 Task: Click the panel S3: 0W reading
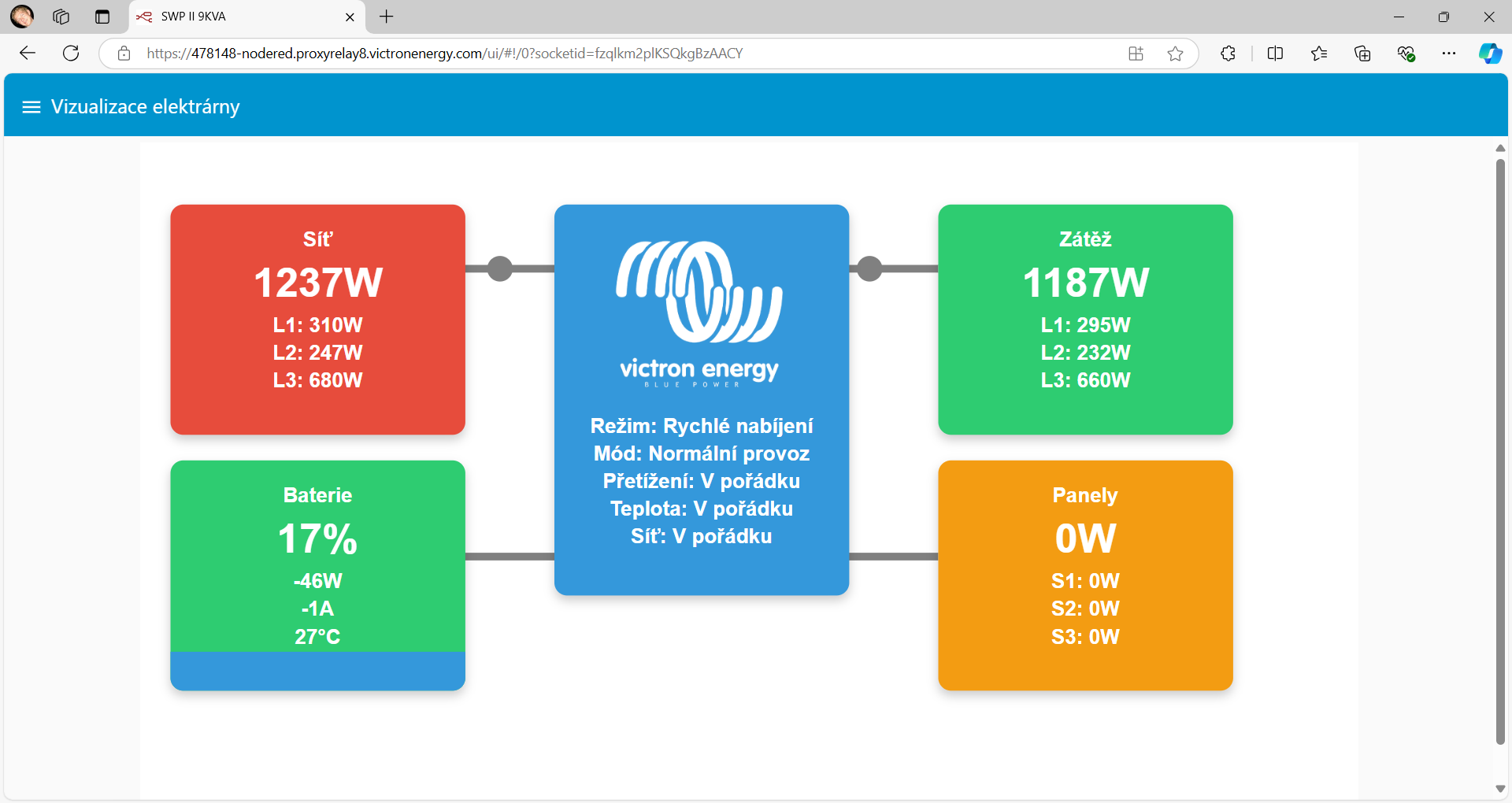point(1085,637)
